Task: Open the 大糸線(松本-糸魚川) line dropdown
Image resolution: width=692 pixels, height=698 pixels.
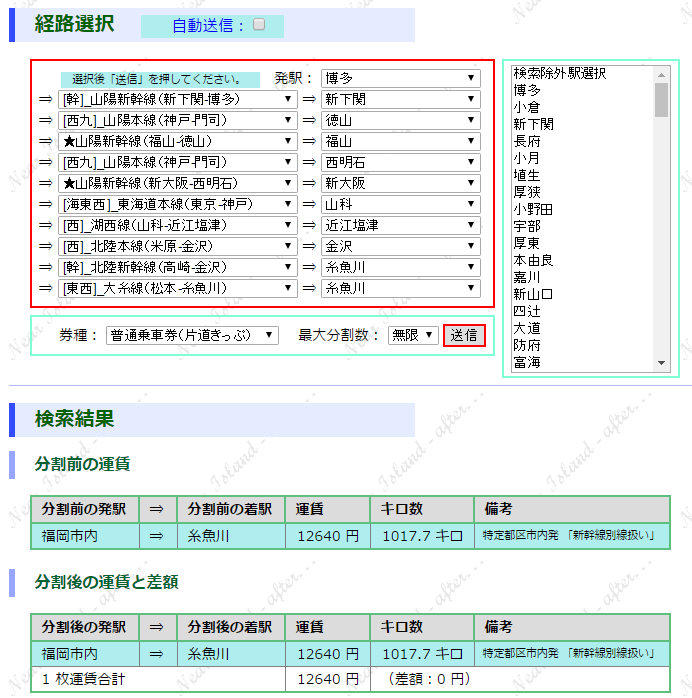Action: (x=178, y=288)
